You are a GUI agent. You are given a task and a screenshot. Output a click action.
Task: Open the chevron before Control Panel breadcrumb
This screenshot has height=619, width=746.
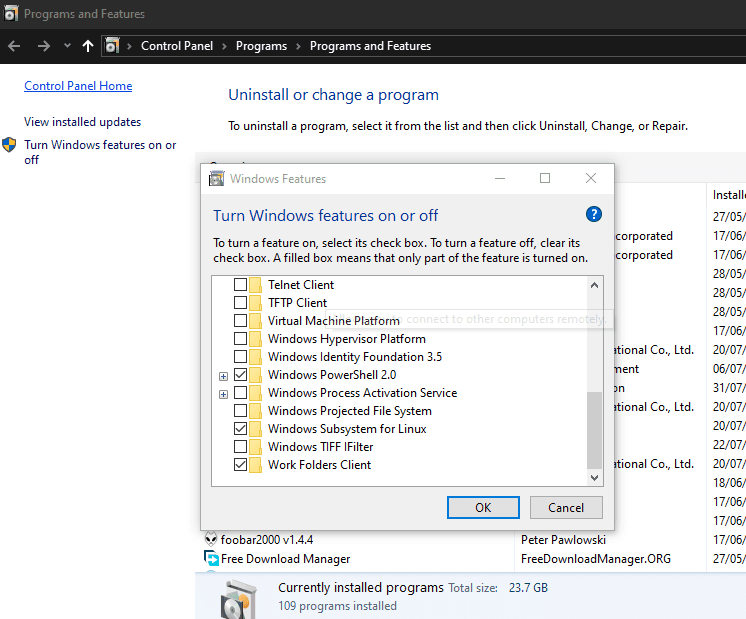tap(129, 46)
